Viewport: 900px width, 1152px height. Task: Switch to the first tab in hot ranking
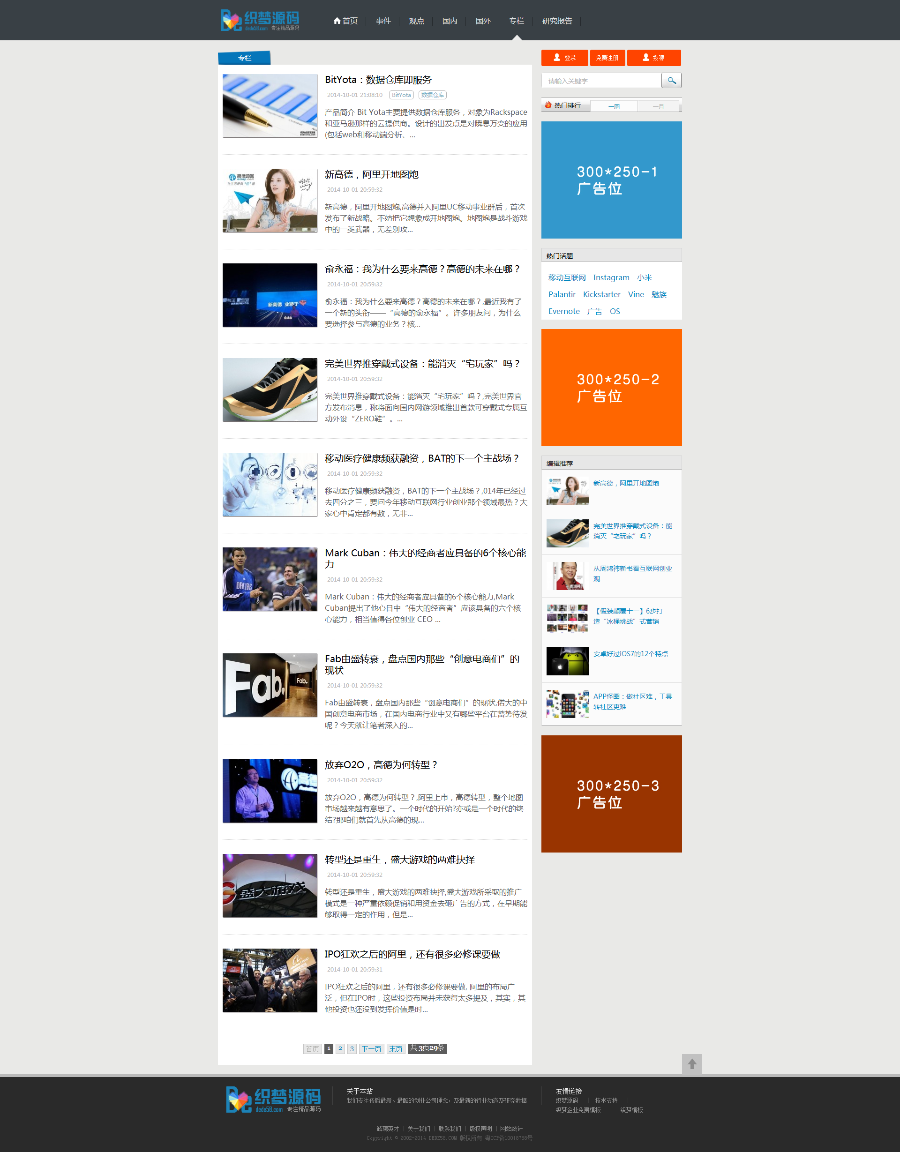pyautogui.click(x=615, y=106)
